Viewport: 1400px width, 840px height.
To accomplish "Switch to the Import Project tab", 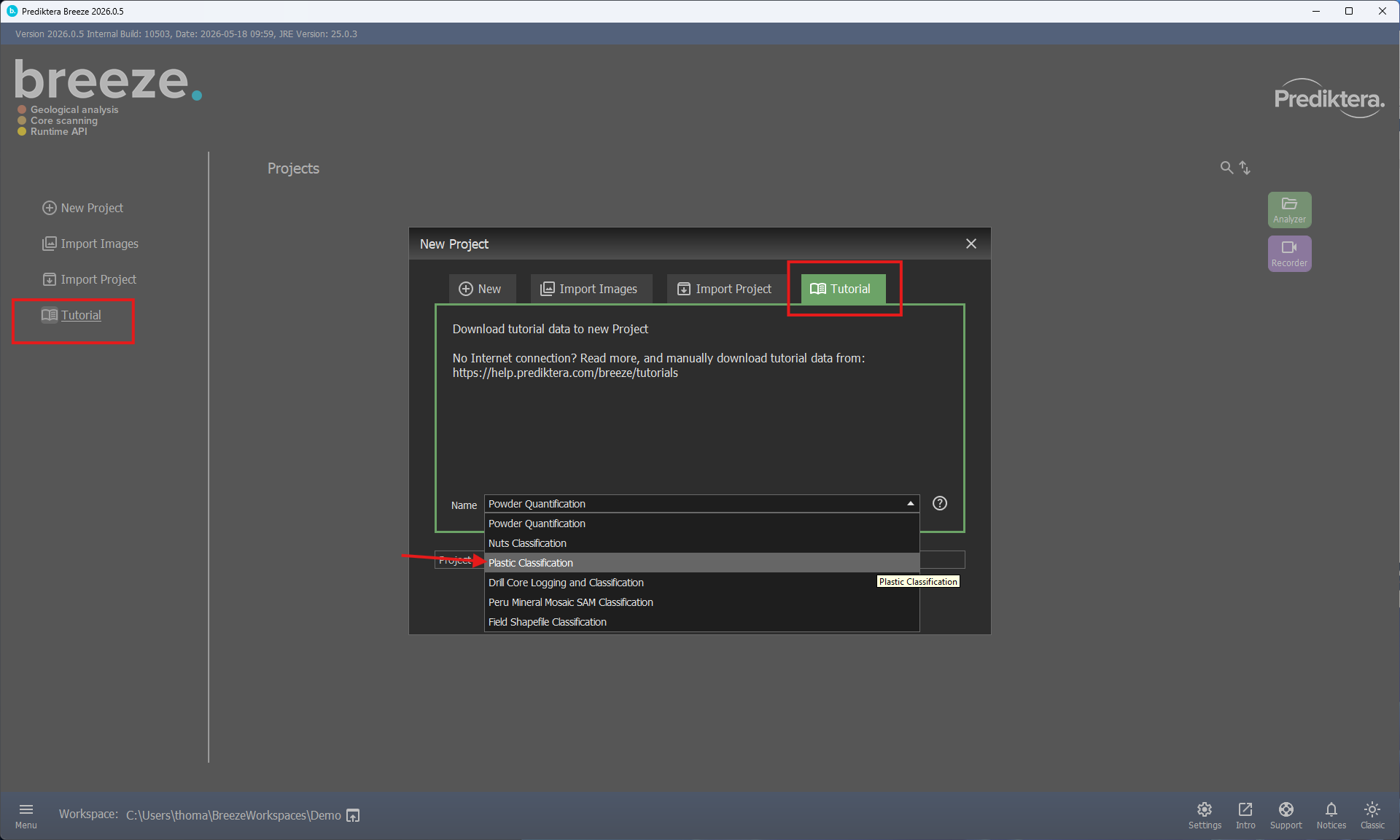I will point(726,289).
